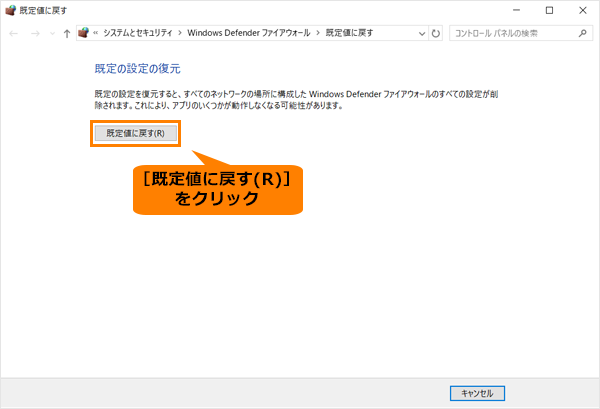Go up one level with up arrow
Screen dimensions: 600x409
click(67, 34)
